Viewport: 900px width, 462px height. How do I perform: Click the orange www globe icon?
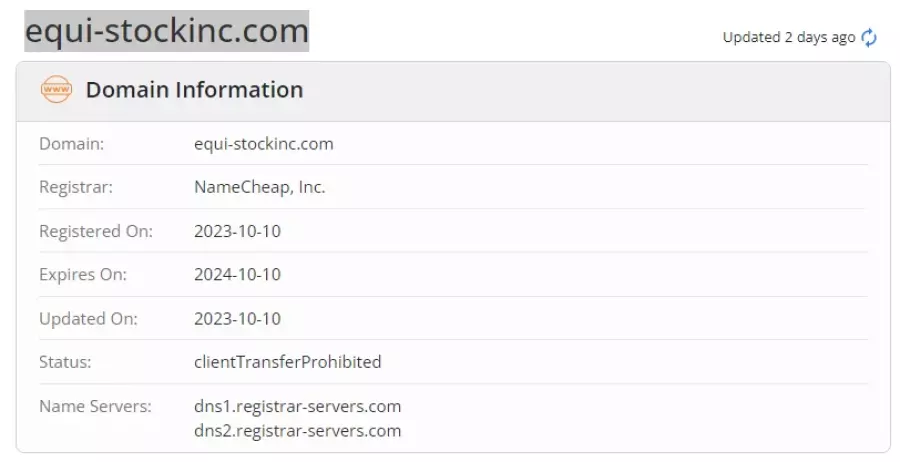pyautogui.click(x=56, y=90)
